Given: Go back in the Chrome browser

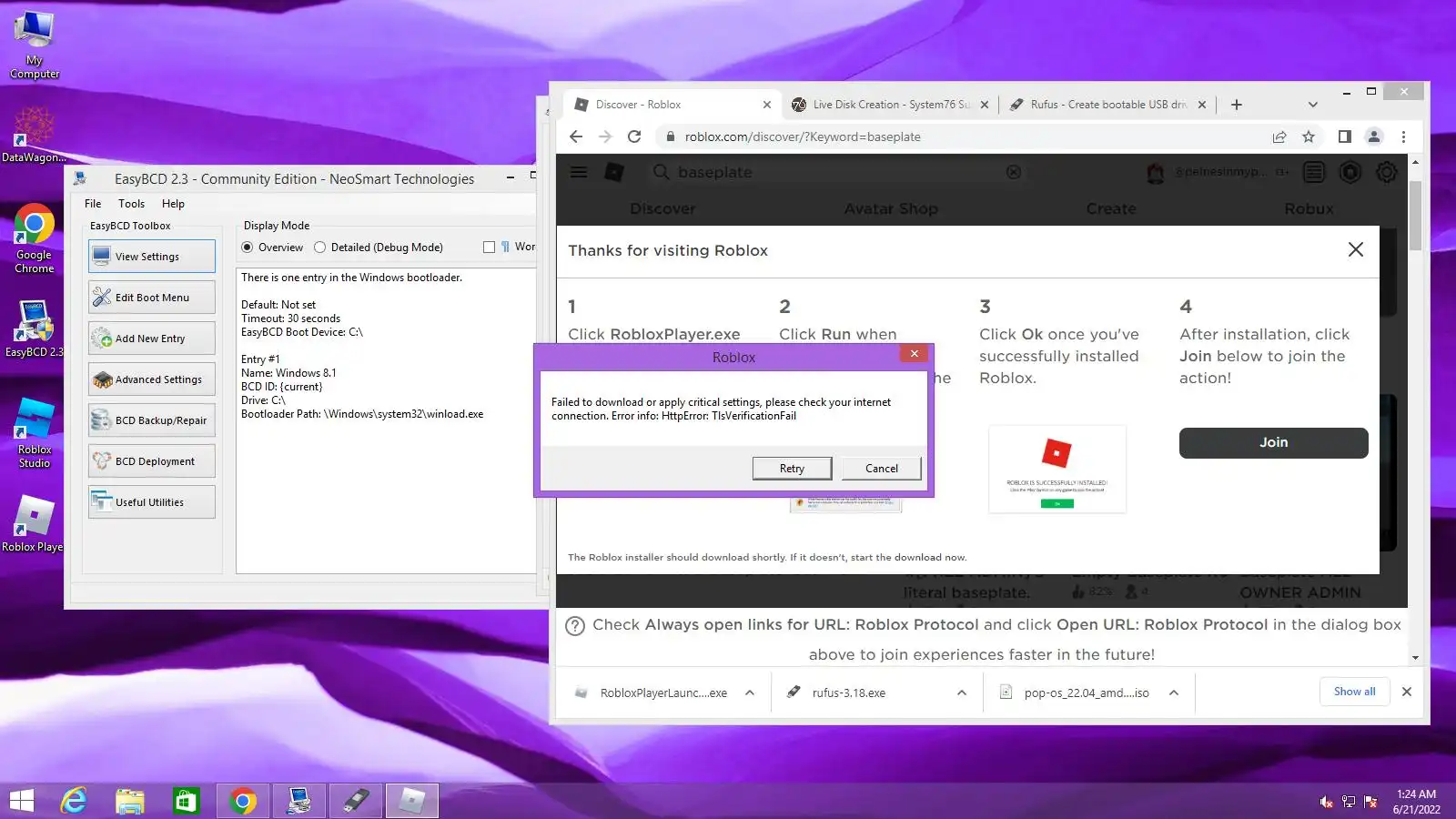Looking at the screenshot, I should (575, 136).
